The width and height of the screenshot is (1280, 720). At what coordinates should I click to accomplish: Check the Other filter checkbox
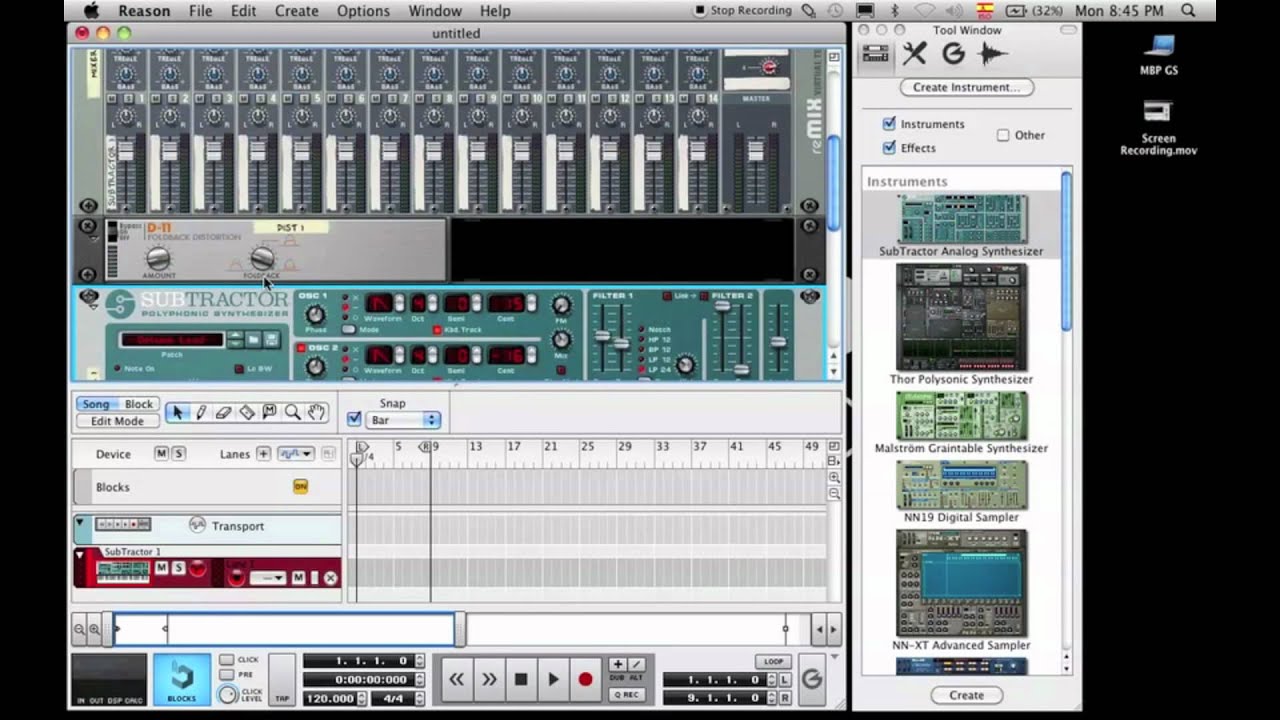1003,136
